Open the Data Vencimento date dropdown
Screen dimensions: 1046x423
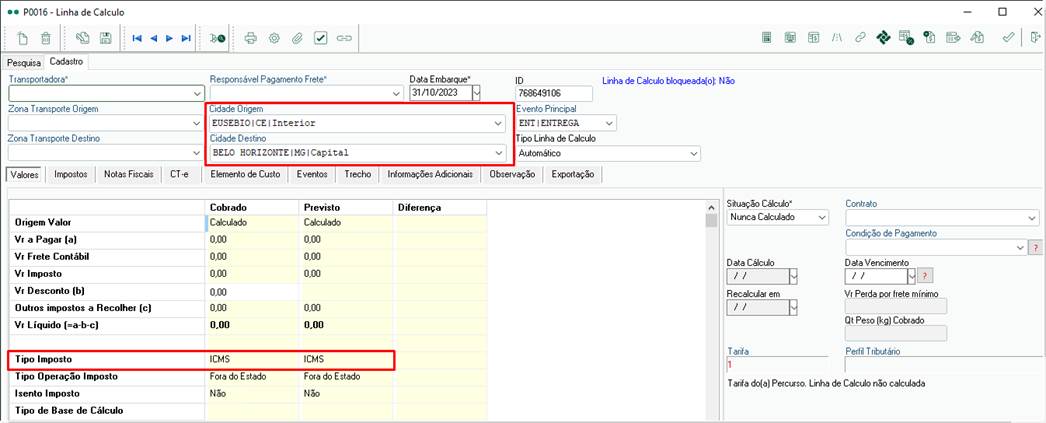click(911, 276)
